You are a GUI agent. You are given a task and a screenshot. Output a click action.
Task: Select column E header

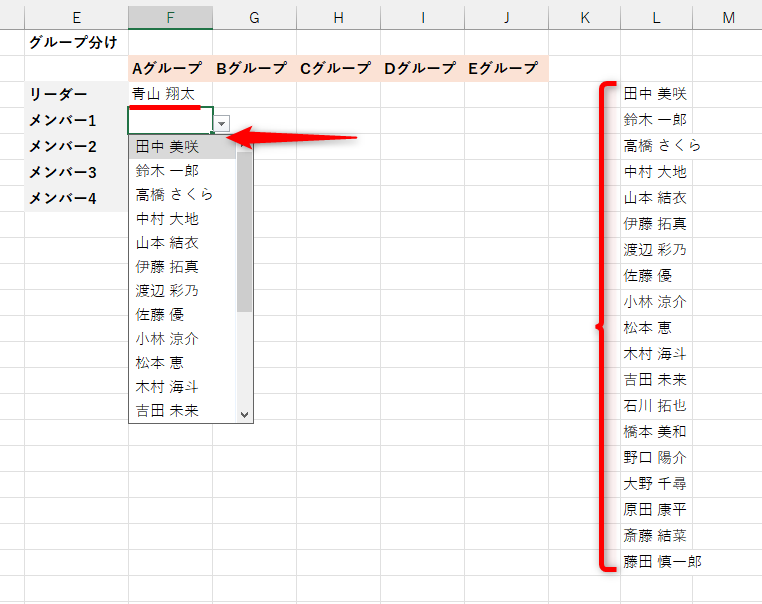pos(76,17)
